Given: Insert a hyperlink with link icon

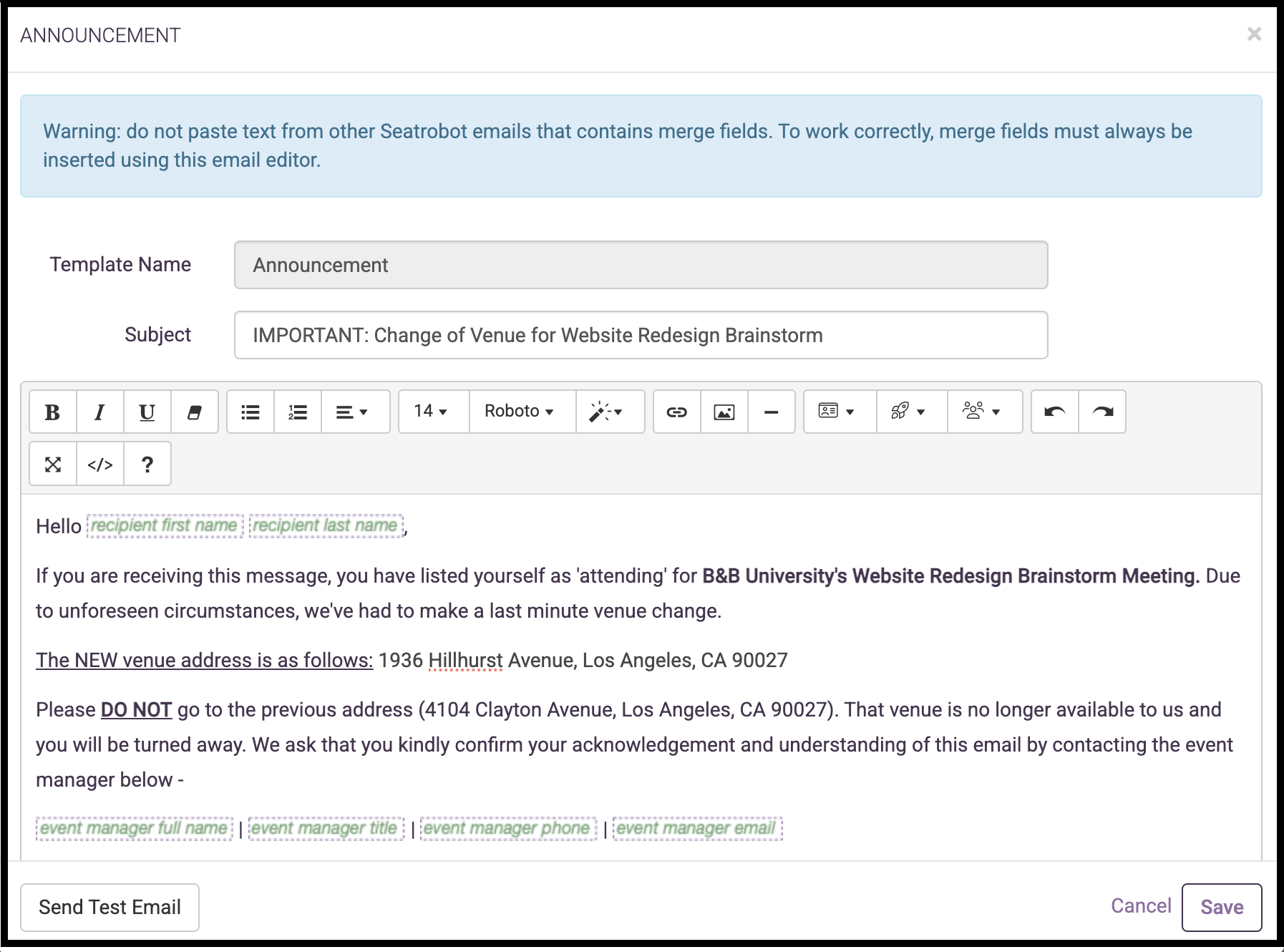Looking at the screenshot, I should [676, 412].
